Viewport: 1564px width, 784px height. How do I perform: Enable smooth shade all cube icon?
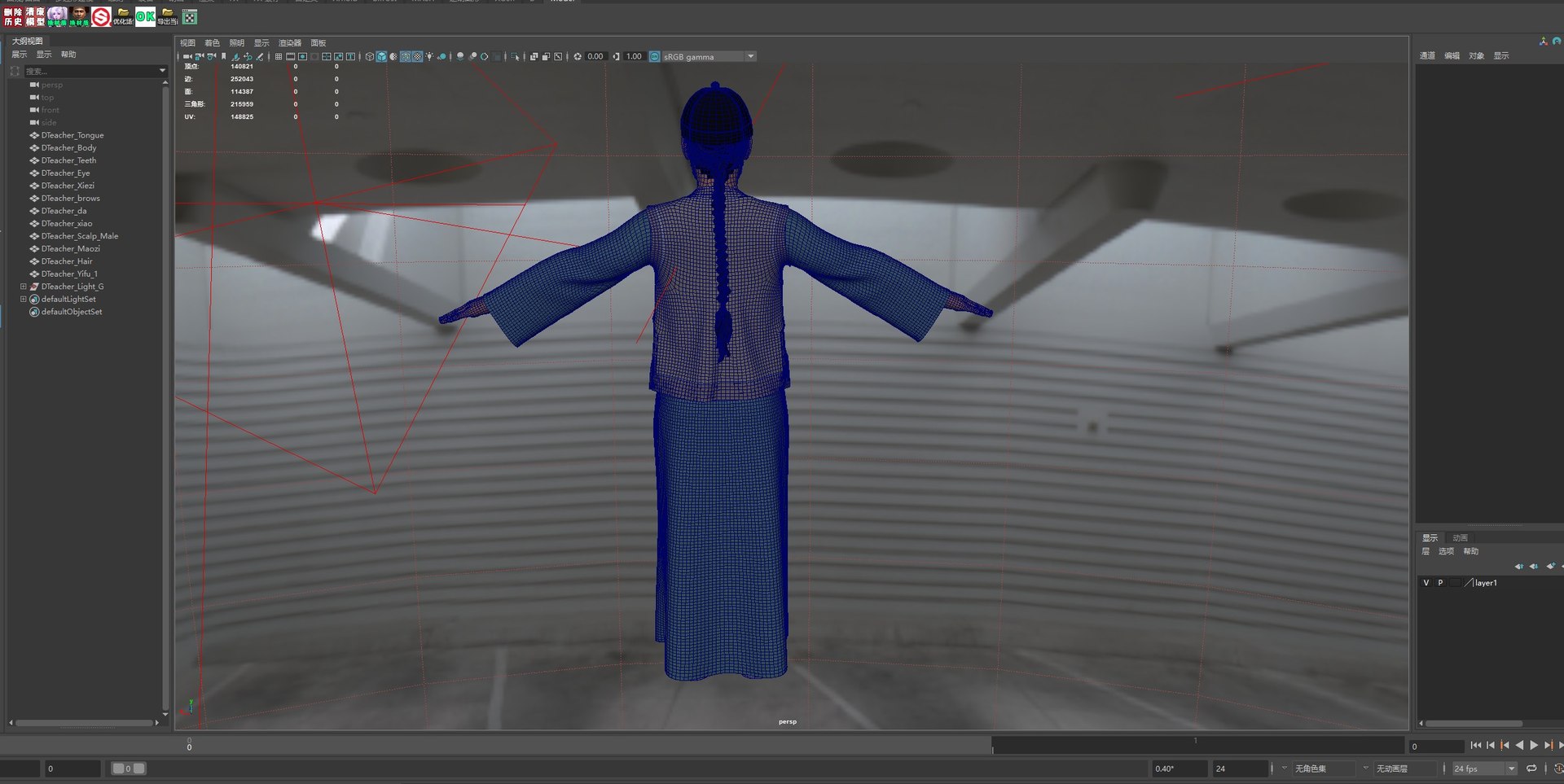[381, 57]
